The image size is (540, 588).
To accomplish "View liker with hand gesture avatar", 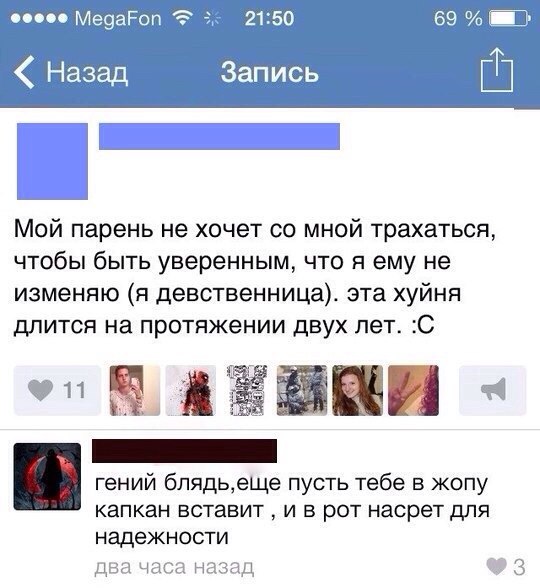I will (413, 390).
